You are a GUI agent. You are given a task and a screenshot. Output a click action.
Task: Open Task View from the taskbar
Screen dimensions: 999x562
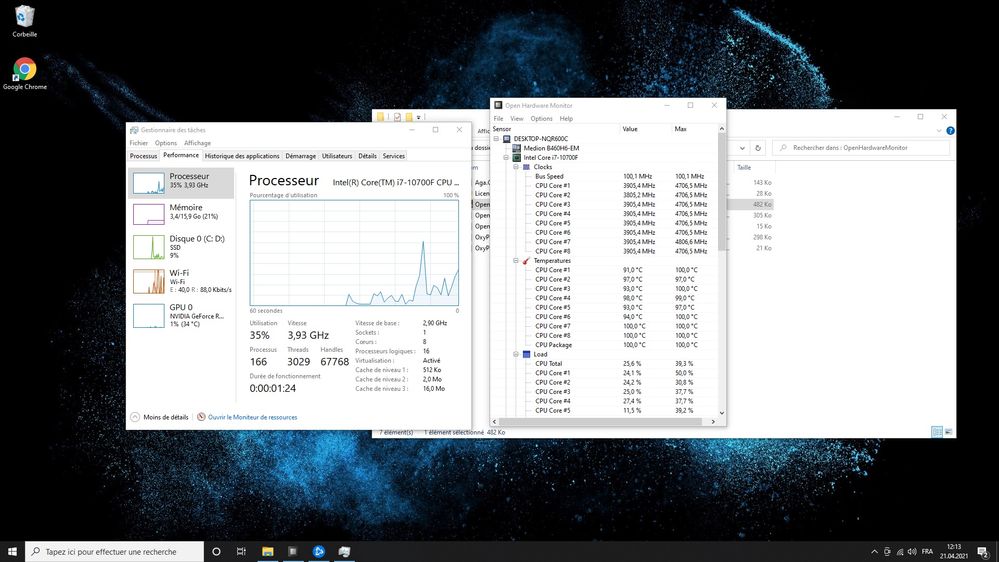(241, 551)
